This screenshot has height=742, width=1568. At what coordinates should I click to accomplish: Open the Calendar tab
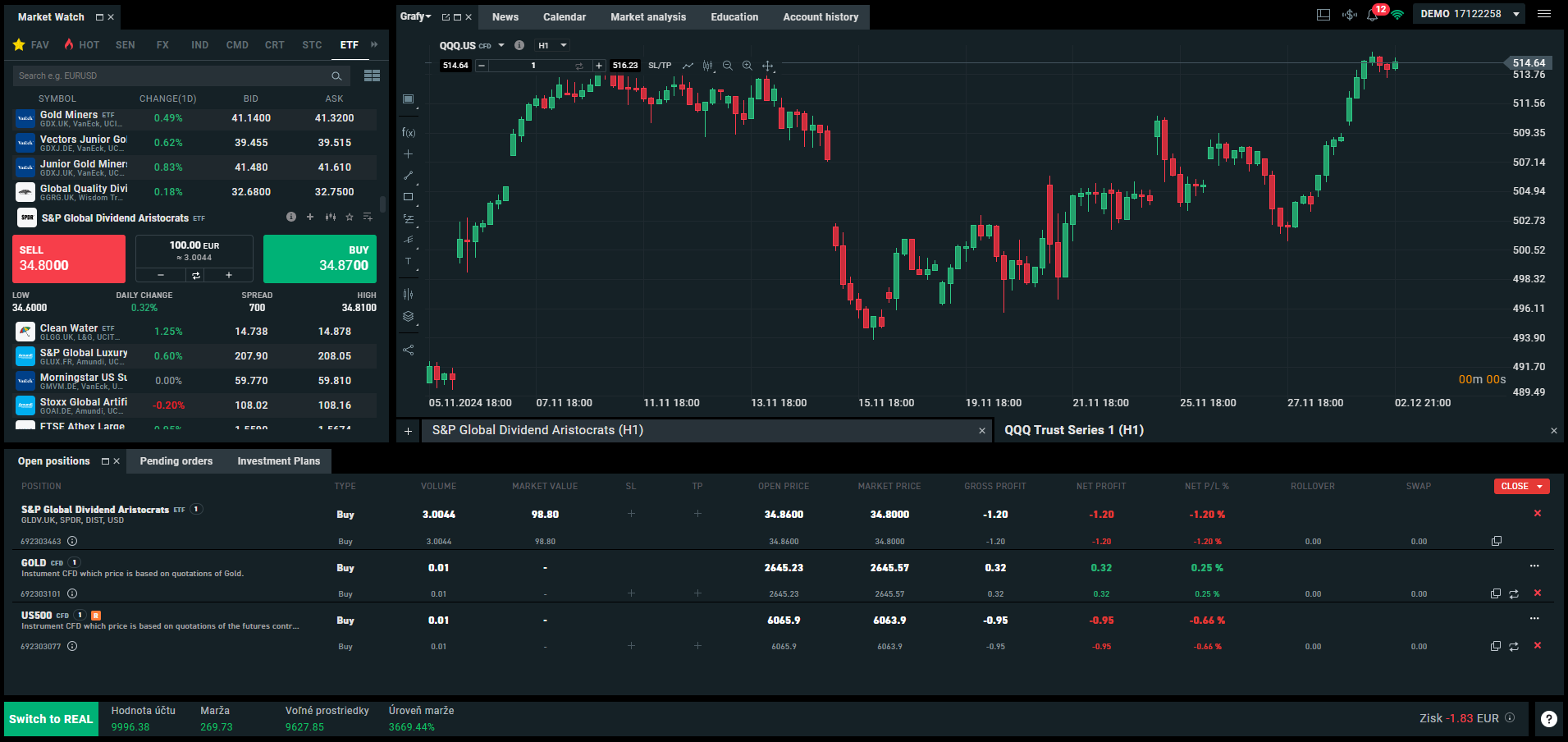pyautogui.click(x=564, y=17)
